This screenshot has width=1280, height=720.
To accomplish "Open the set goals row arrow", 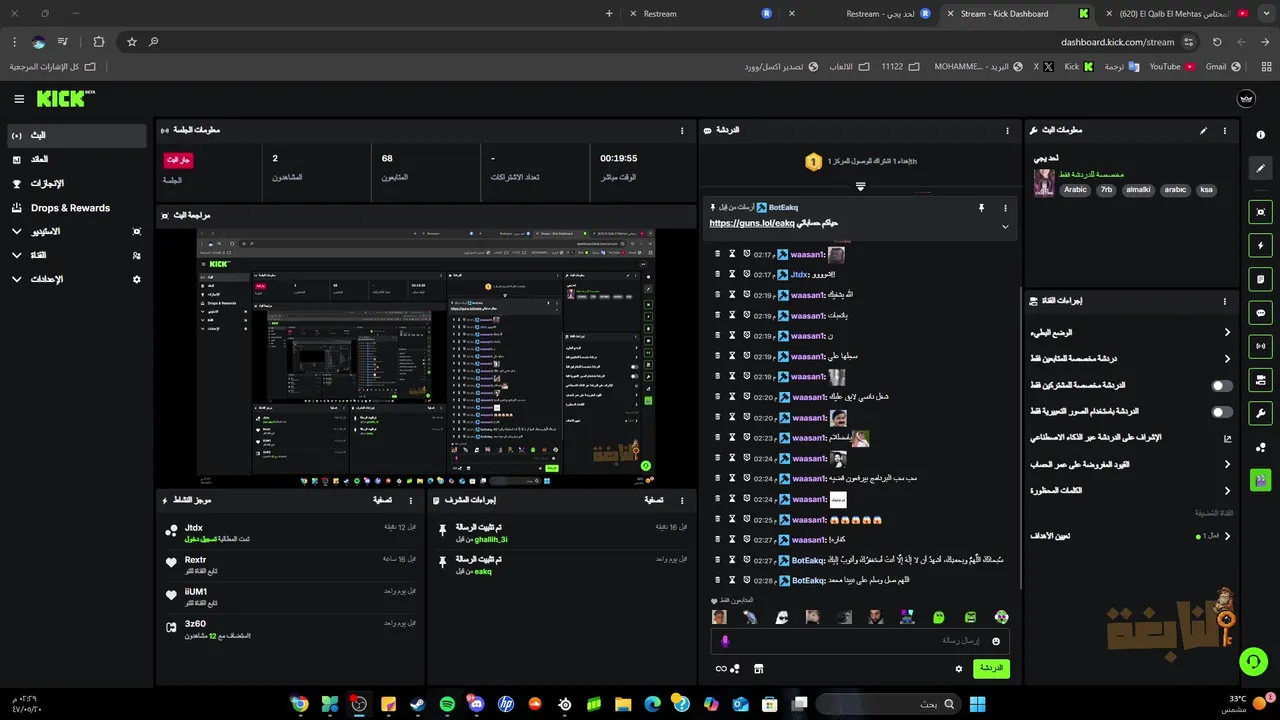I will pos(1227,536).
